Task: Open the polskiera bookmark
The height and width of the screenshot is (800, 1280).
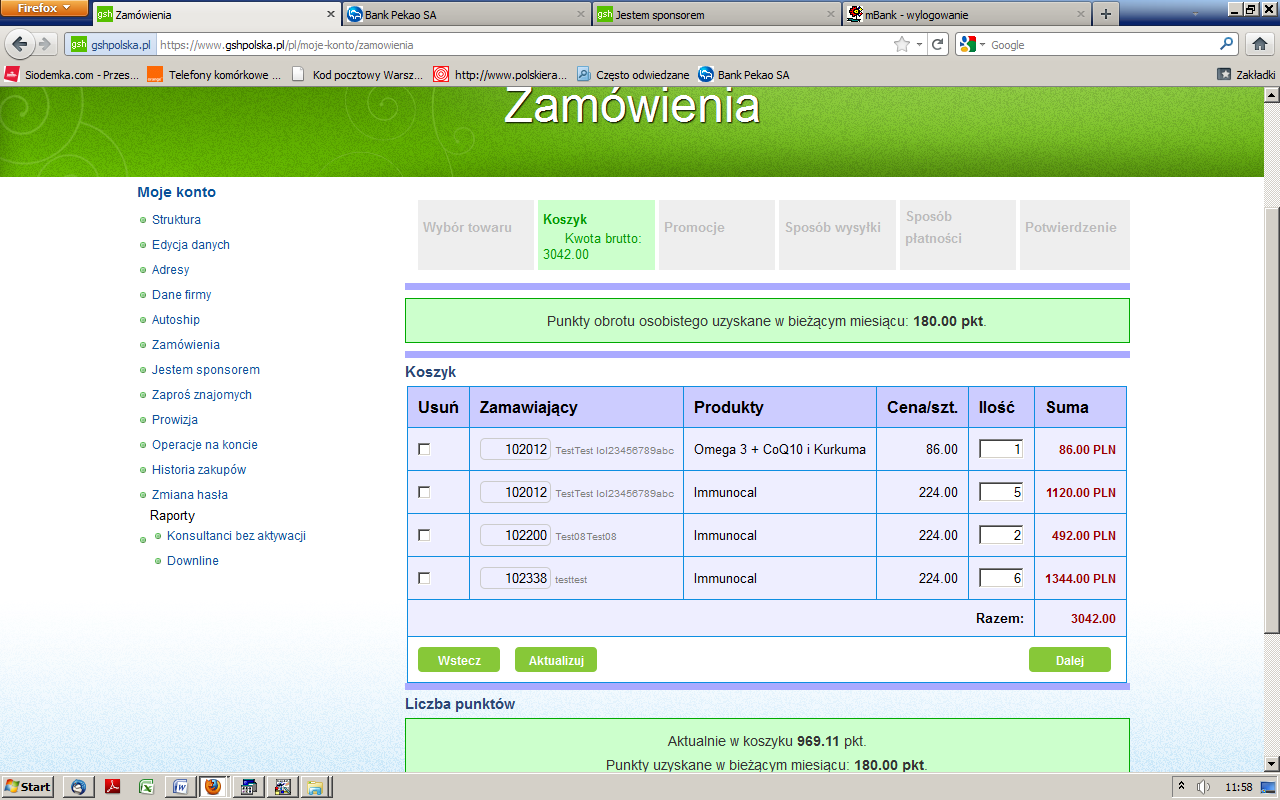Action: pos(500,74)
